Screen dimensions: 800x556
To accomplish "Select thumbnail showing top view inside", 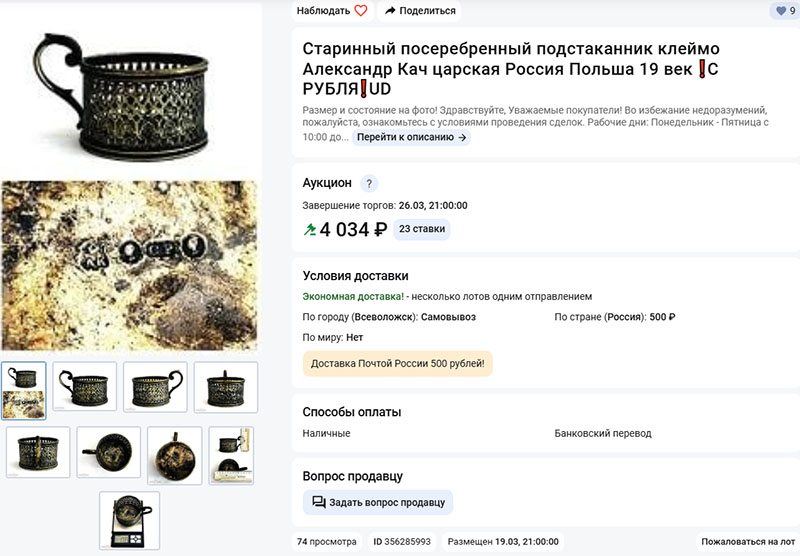I will pos(109,452).
